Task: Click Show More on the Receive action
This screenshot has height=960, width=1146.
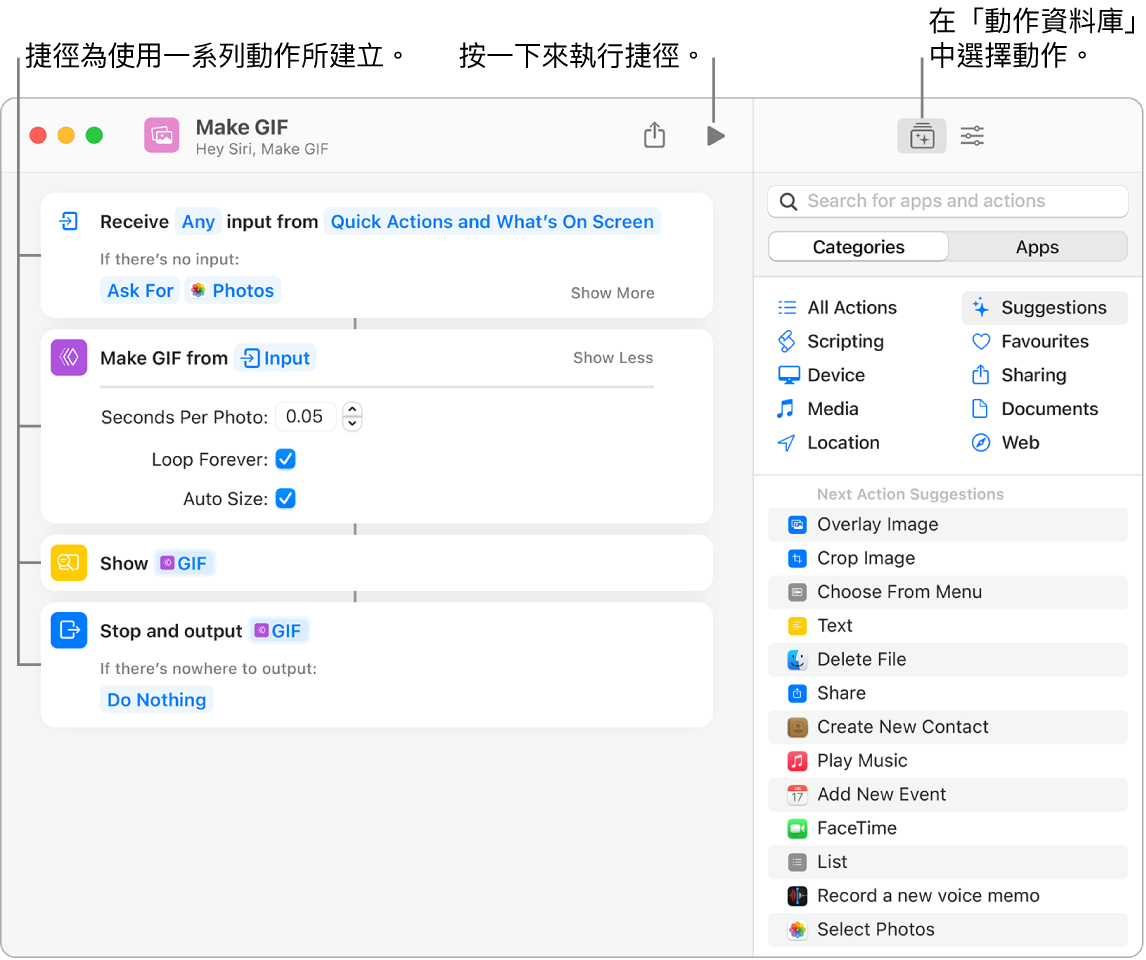Action: (x=612, y=292)
